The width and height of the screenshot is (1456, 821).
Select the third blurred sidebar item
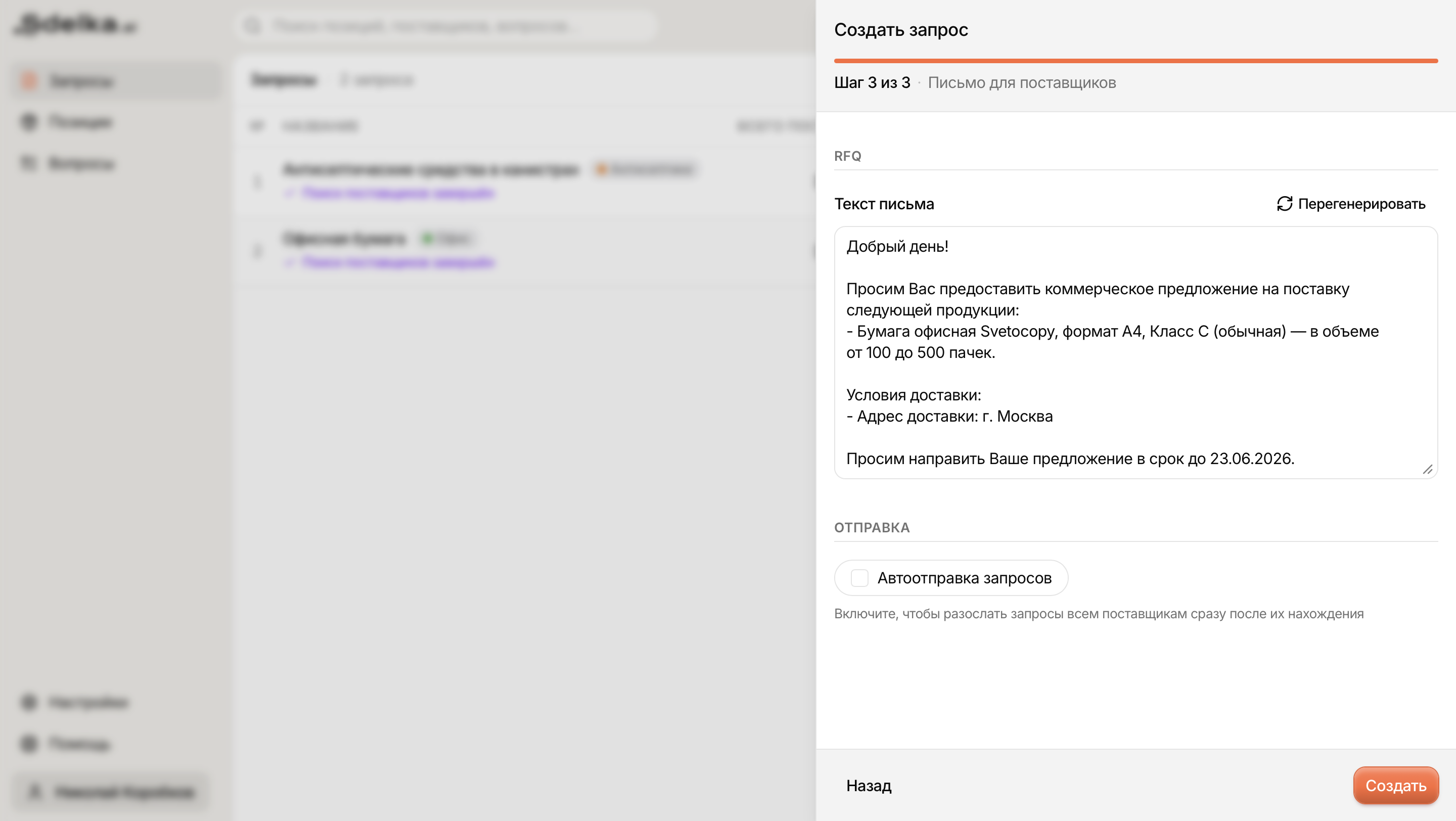pyautogui.click(x=116, y=163)
